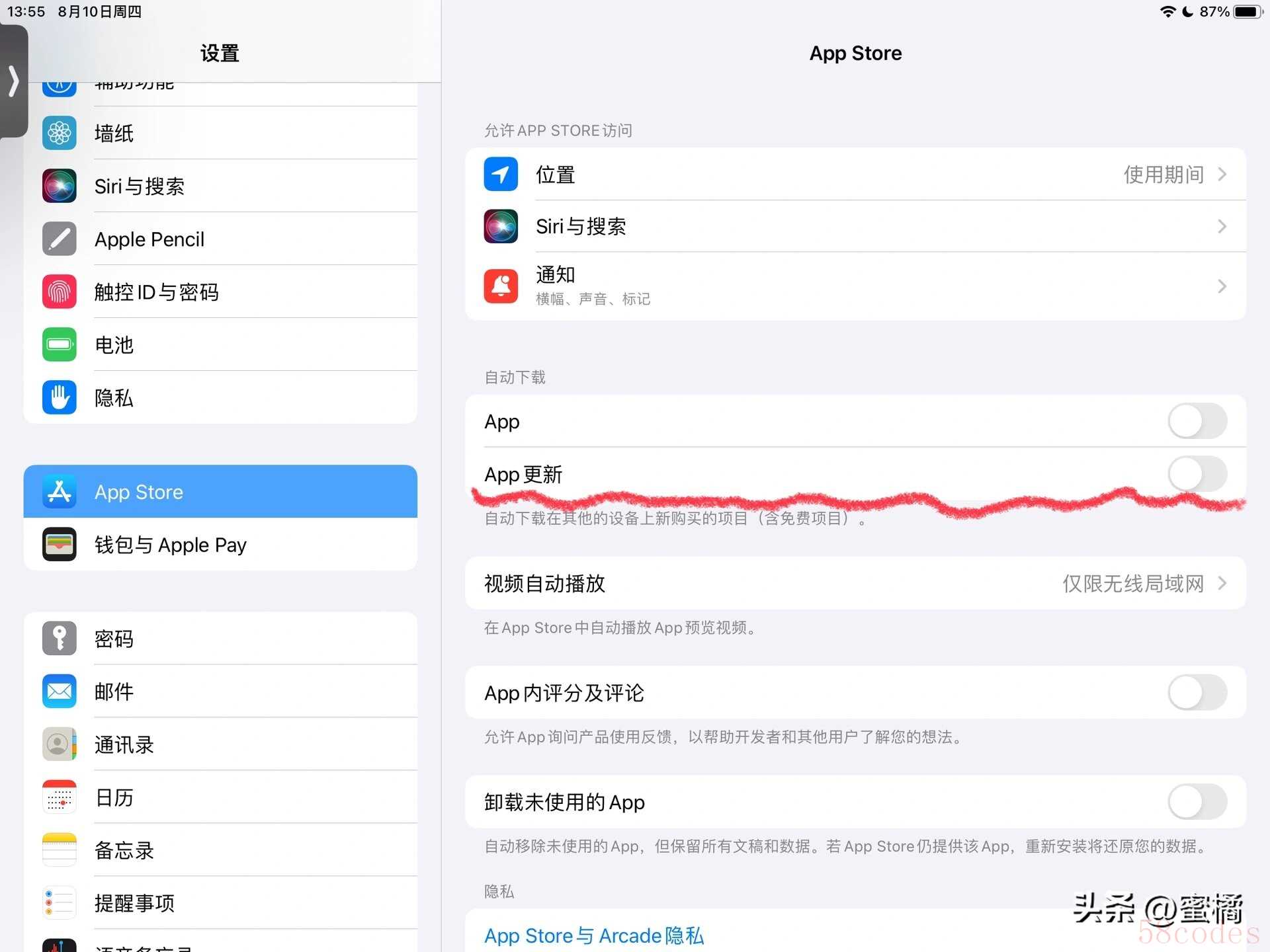Tap the Notes icon
The image size is (1270, 952).
click(60, 850)
